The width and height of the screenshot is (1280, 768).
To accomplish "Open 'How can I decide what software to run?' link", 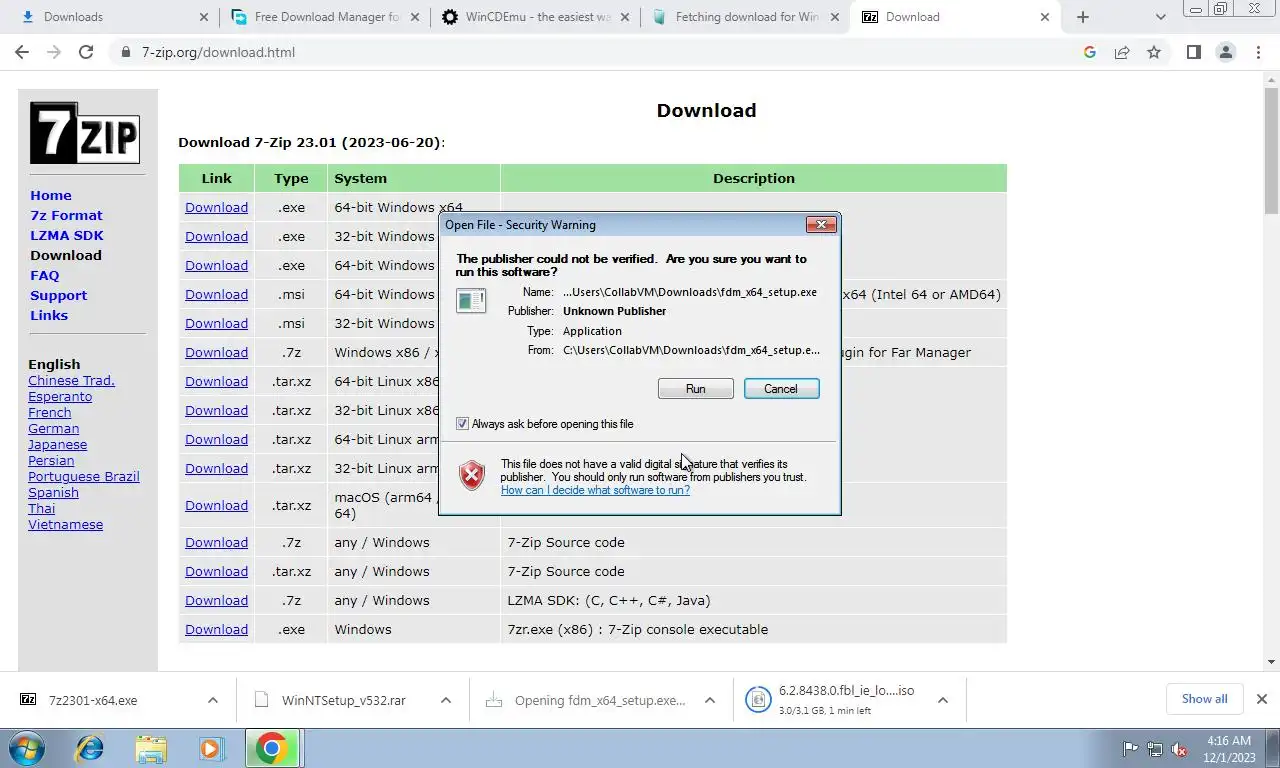I will tap(595, 490).
